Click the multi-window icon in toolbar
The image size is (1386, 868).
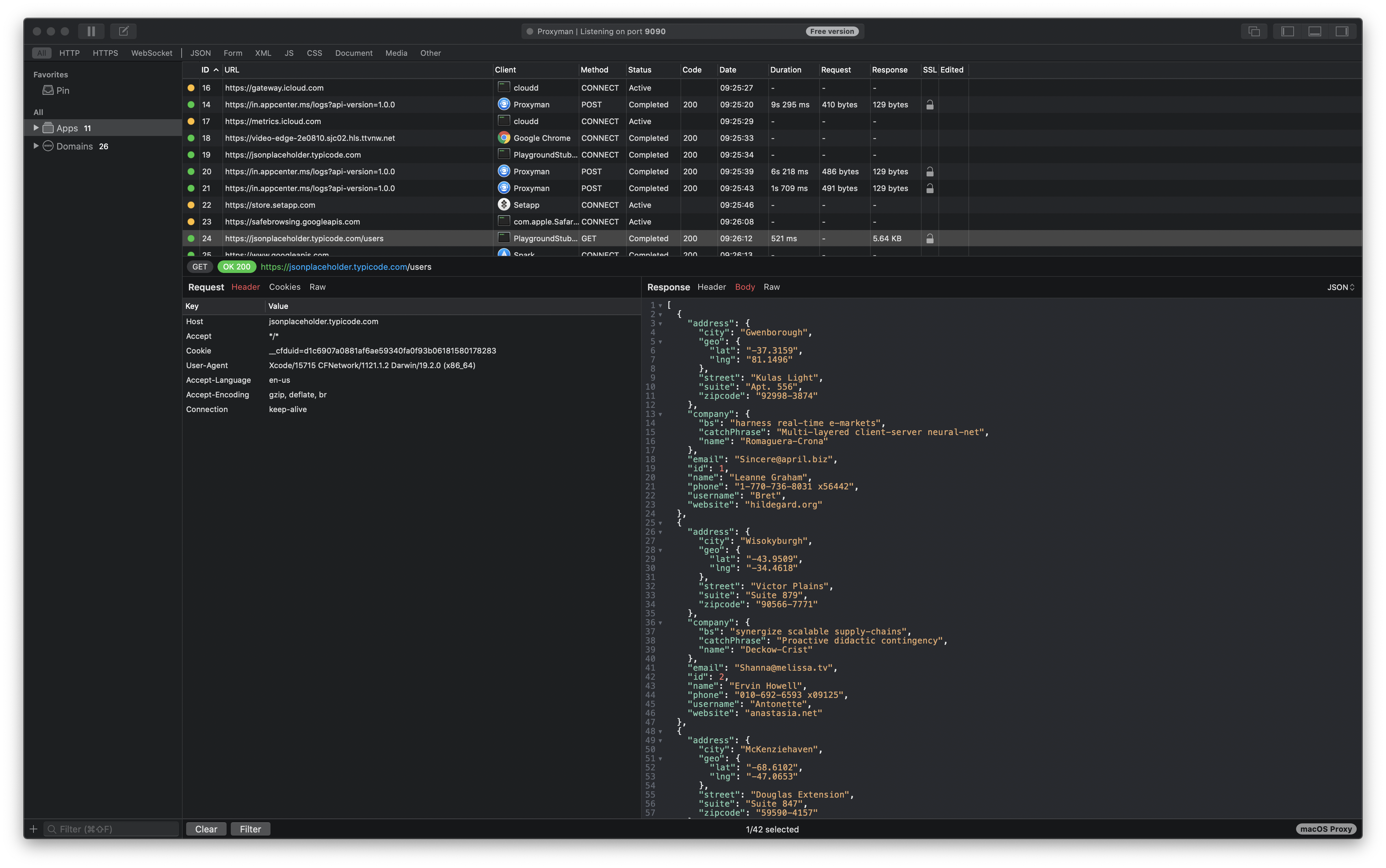coord(1254,31)
